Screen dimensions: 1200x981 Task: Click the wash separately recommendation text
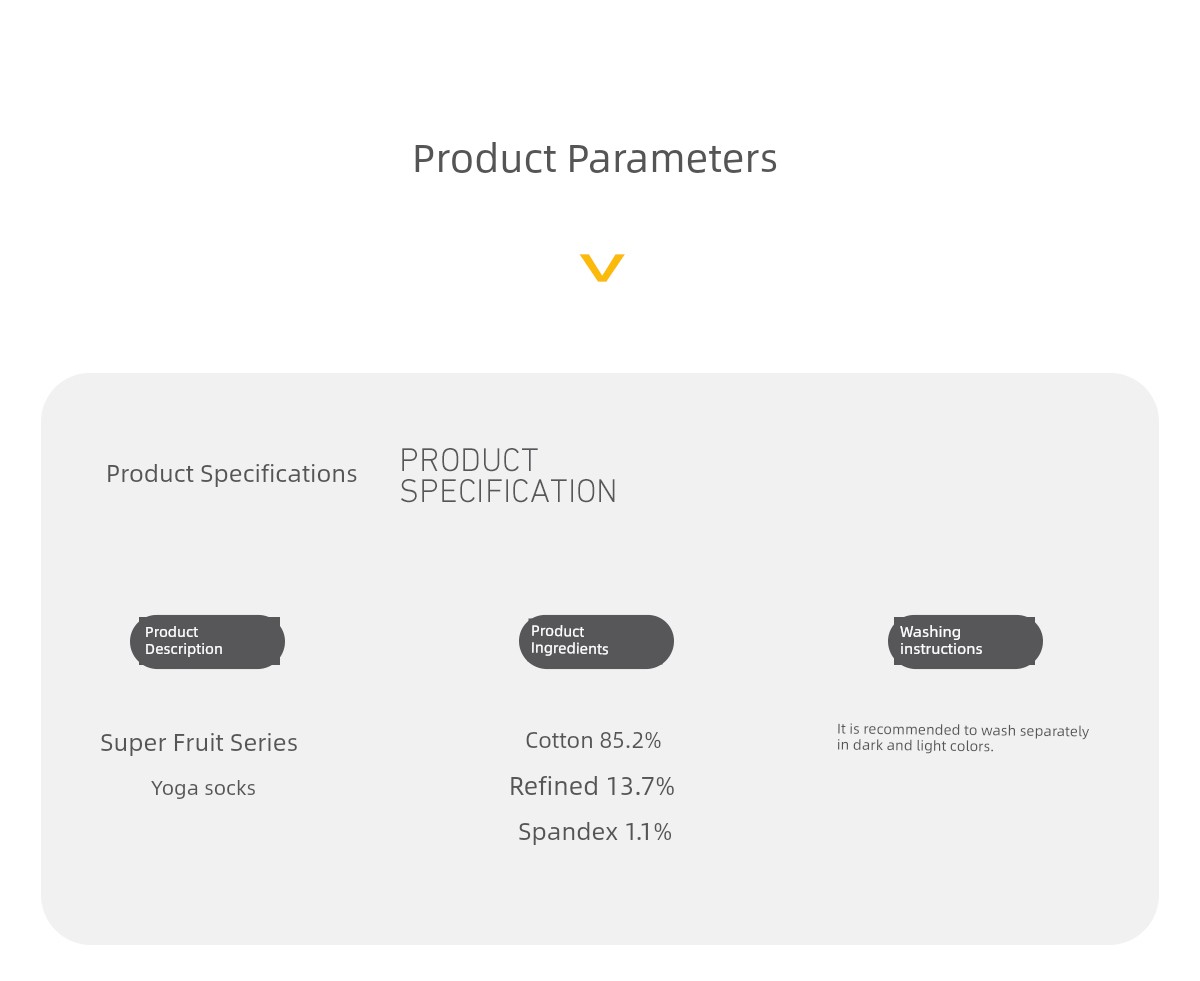pos(963,738)
